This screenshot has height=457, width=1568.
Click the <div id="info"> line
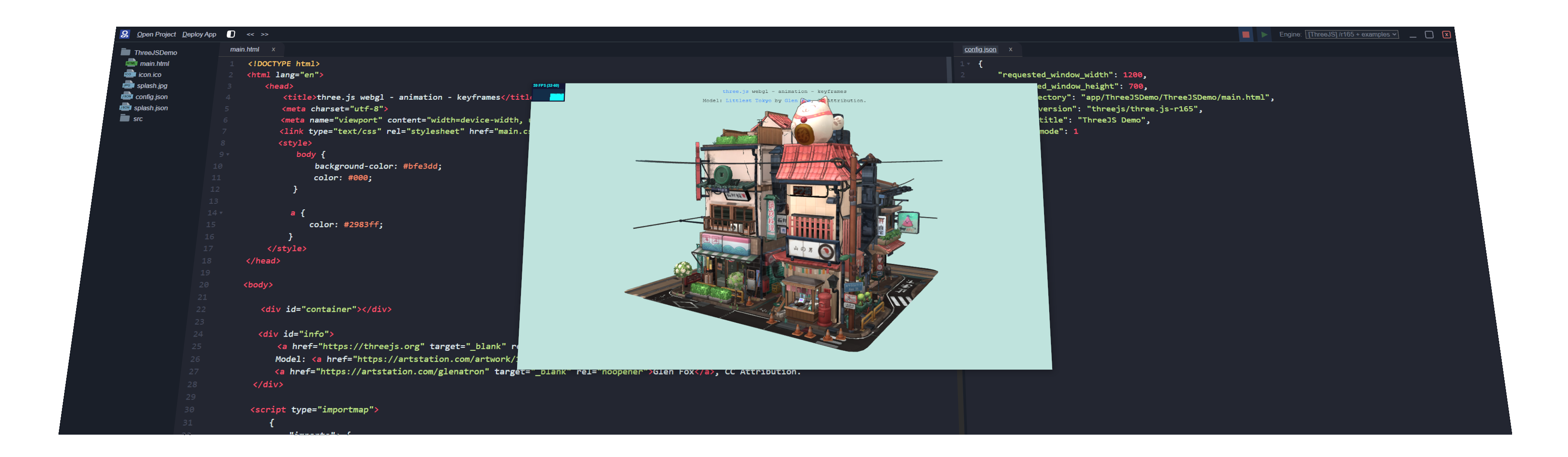point(296,334)
